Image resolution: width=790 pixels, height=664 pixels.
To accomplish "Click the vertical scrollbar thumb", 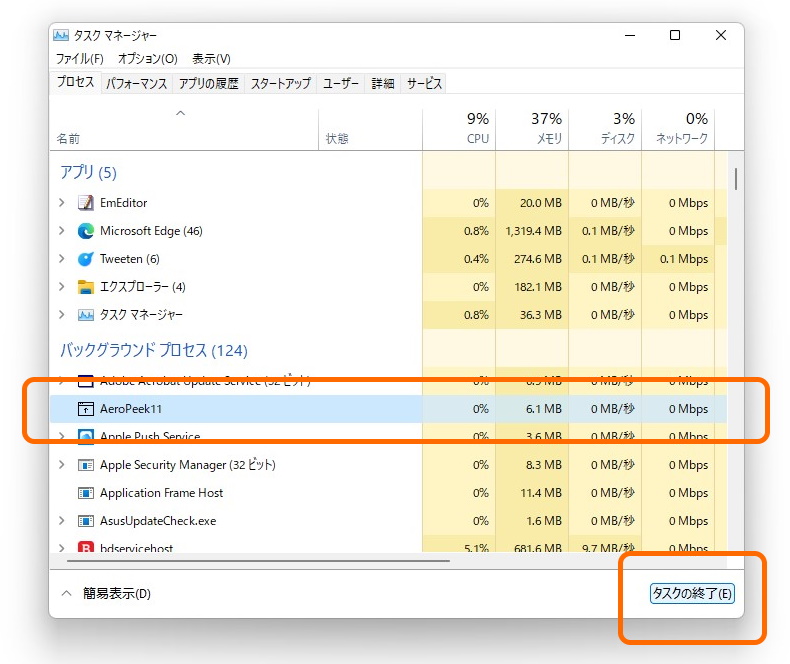I will [736, 179].
